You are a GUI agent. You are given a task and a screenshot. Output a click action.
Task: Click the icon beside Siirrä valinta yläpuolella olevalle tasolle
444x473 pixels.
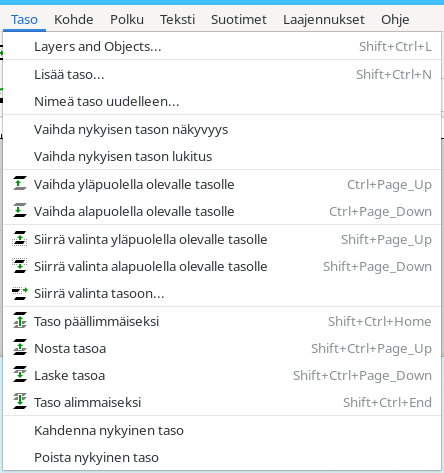(20, 239)
